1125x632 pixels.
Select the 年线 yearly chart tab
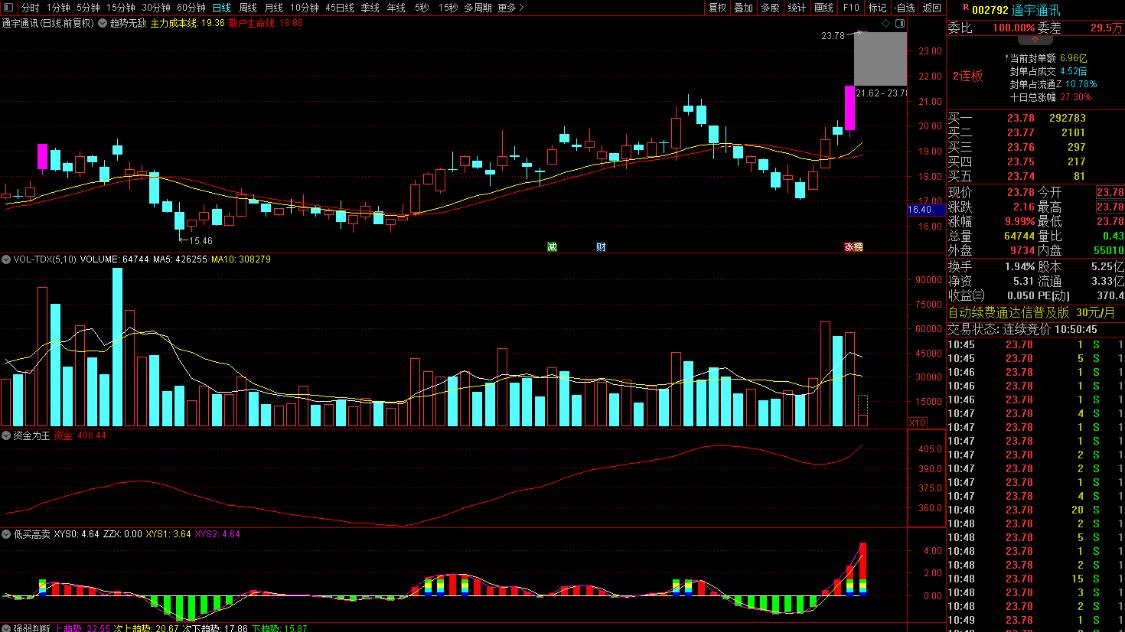click(396, 8)
